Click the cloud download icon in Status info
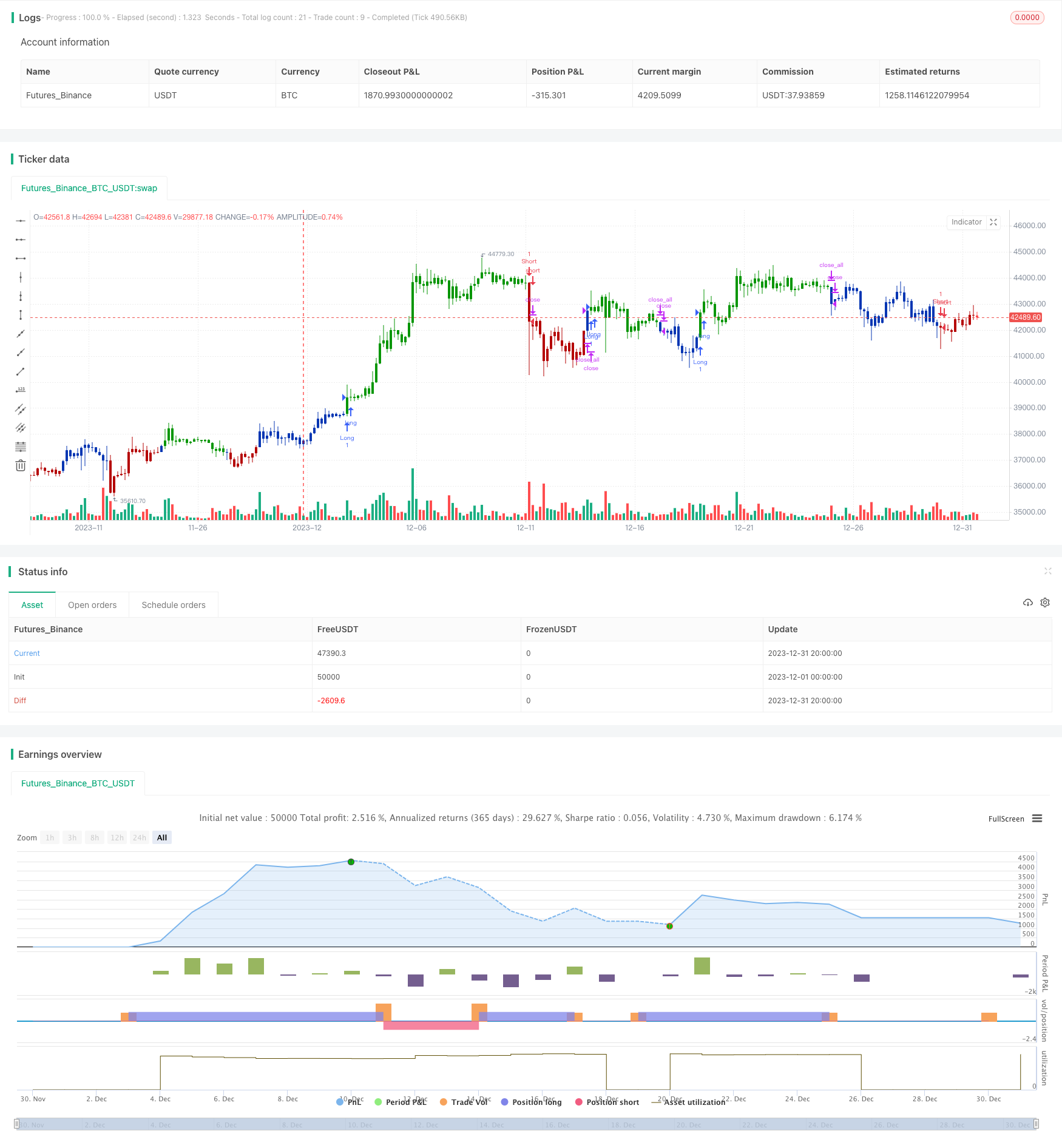1062x1148 pixels. point(1027,603)
